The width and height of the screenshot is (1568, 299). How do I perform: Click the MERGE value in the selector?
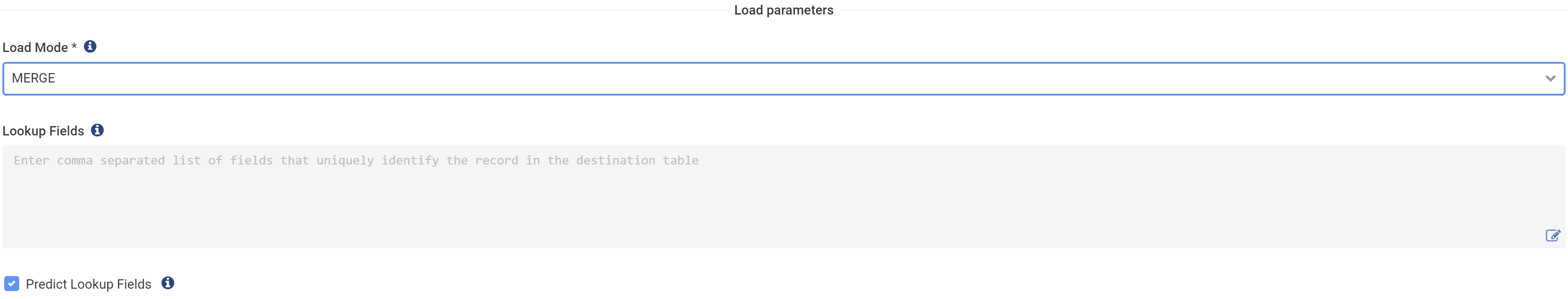point(33,78)
